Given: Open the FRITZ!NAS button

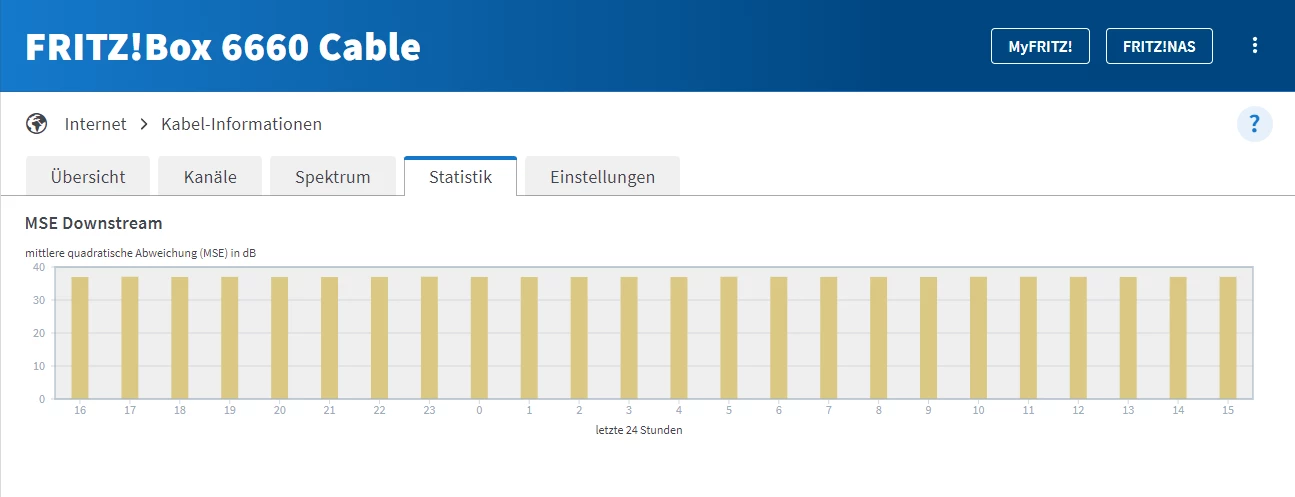Looking at the screenshot, I should click(1159, 46).
